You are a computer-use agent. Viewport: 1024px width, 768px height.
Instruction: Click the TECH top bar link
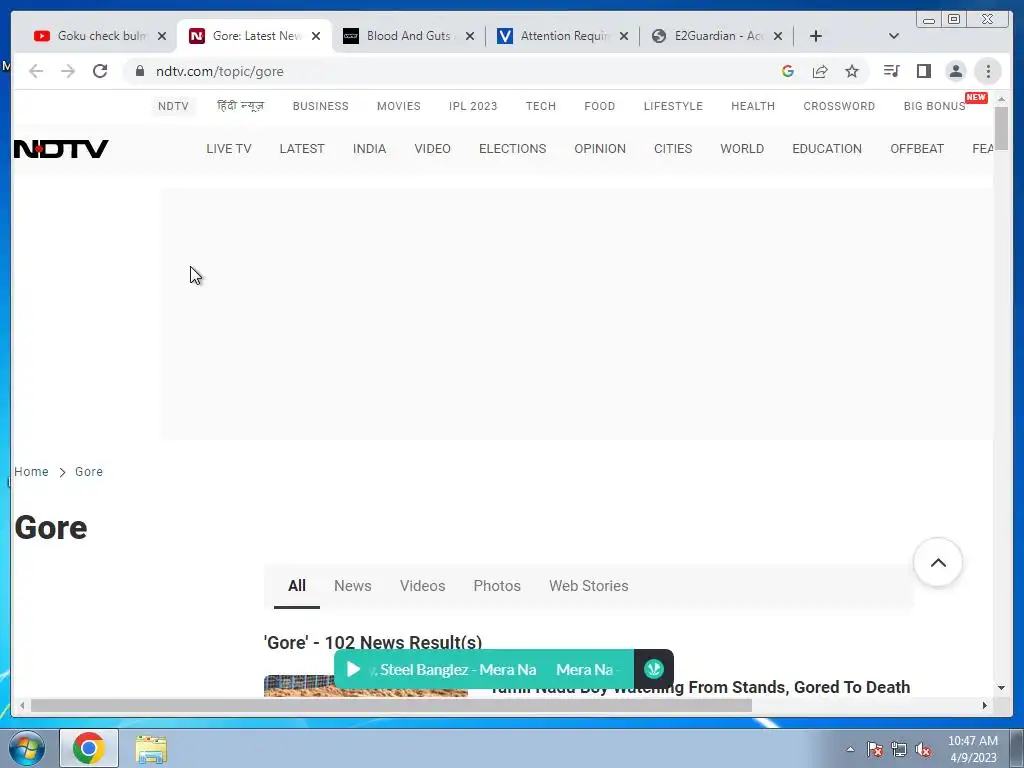pos(541,106)
